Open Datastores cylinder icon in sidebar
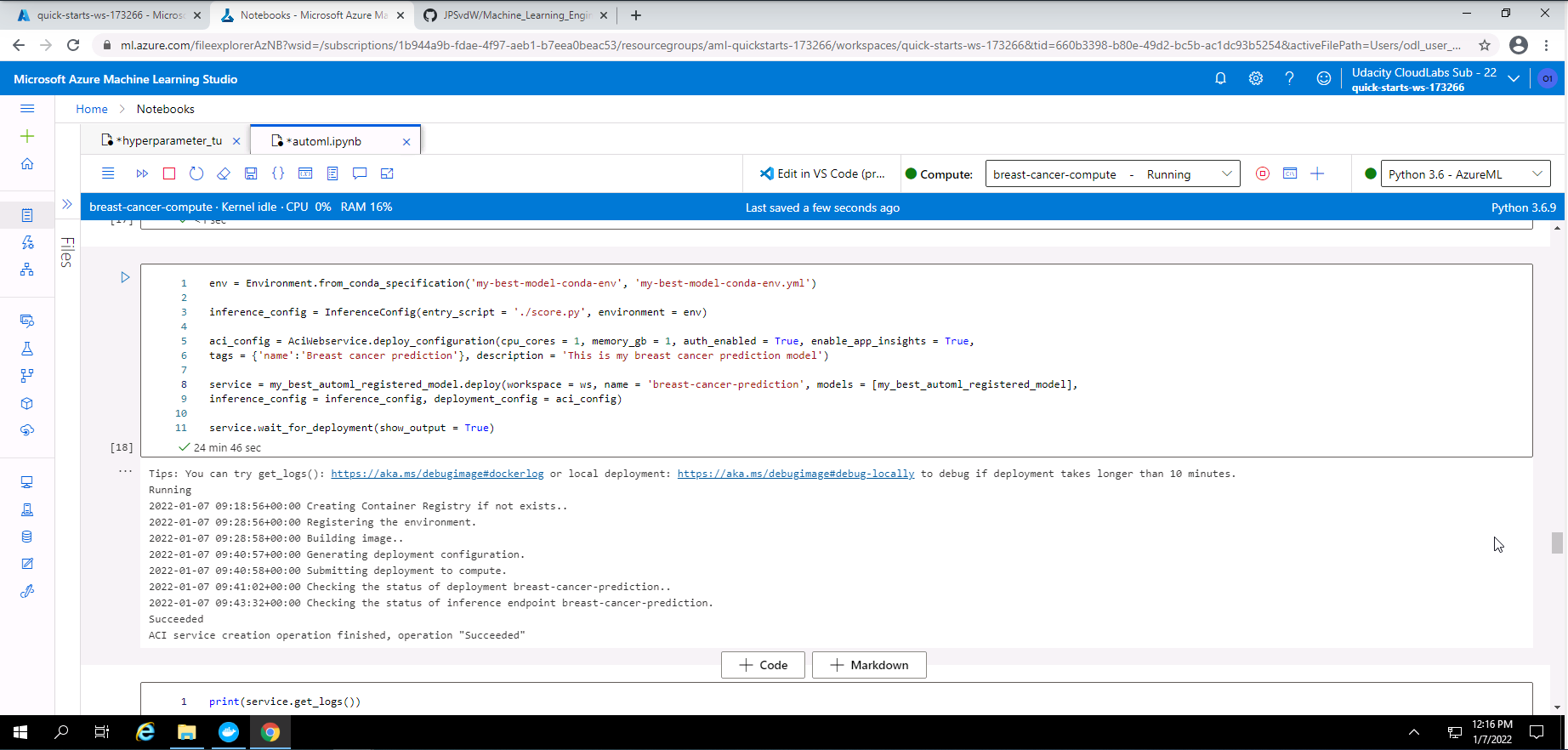Screen dimensions: 1568x750 (27, 537)
